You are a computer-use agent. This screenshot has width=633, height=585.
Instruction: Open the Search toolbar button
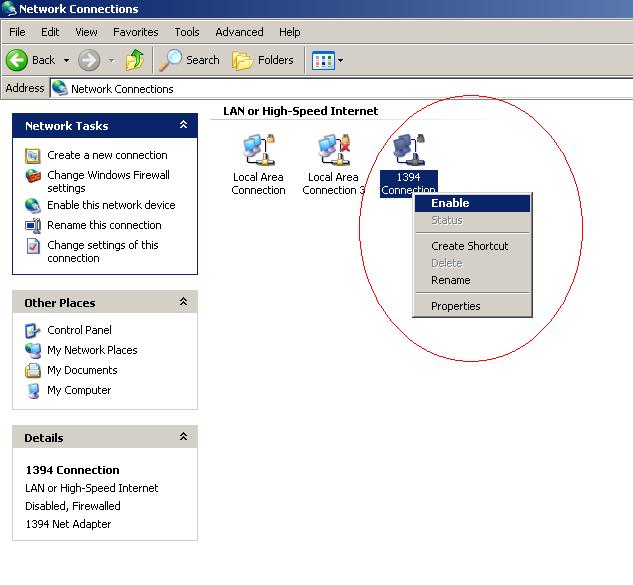pyautogui.click(x=191, y=60)
